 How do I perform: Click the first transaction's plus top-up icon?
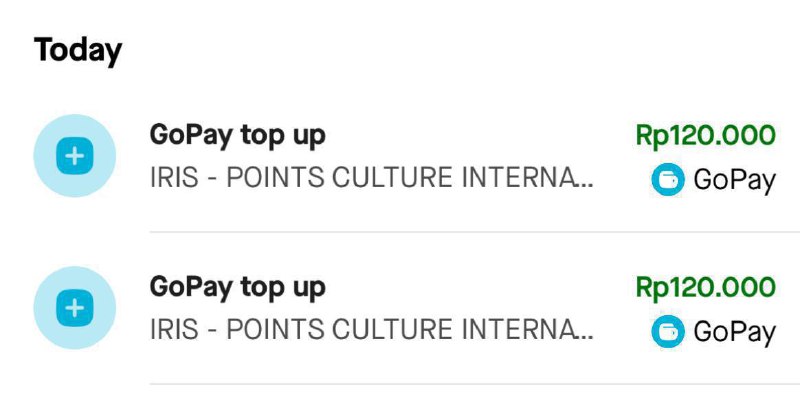tap(74, 156)
